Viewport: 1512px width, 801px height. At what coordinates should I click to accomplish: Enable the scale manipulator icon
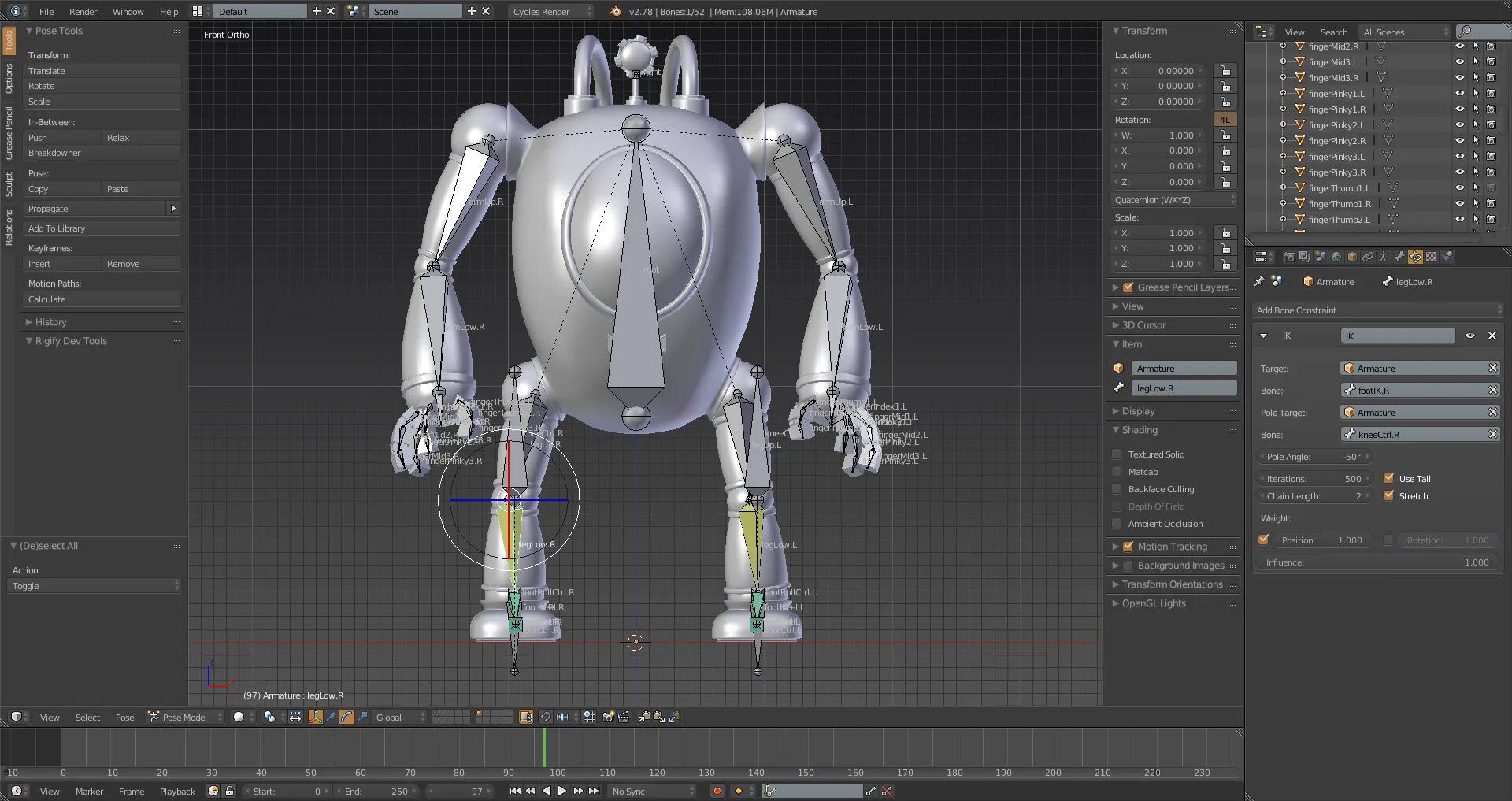pyautogui.click(x=362, y=717)
